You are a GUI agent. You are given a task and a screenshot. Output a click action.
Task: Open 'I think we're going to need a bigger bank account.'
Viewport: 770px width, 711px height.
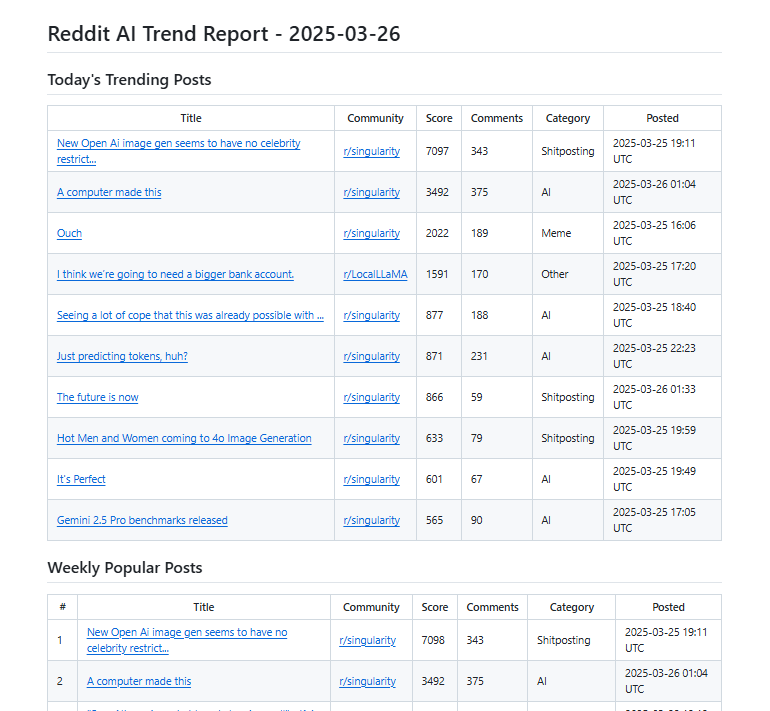pos(175,274)
